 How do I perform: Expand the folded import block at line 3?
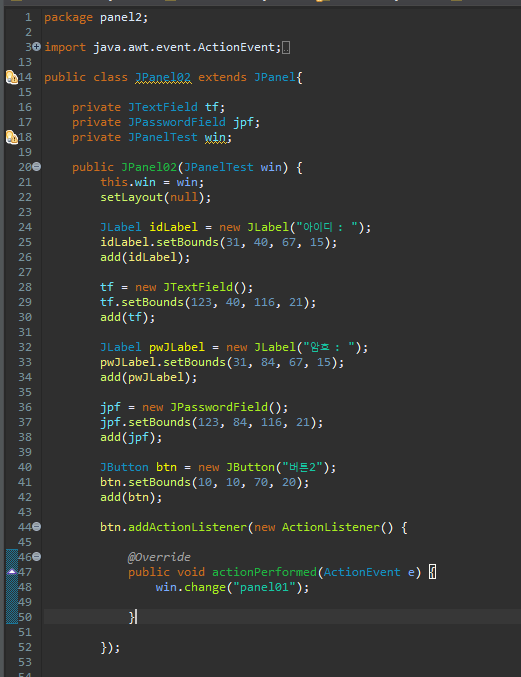click(37, 47)
